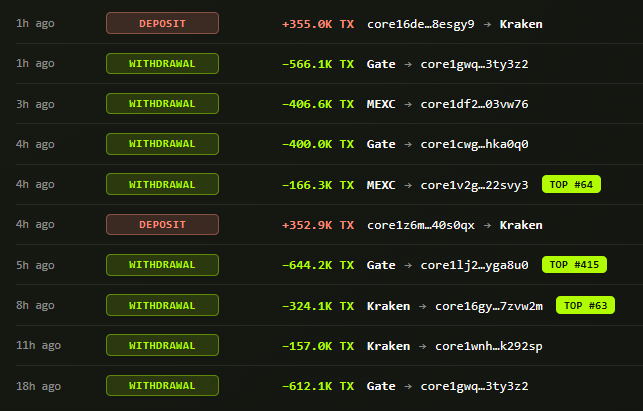
Task: Click the WITHDRAWAL badge for -166.3K TX
Action: [x=162, y=184]
